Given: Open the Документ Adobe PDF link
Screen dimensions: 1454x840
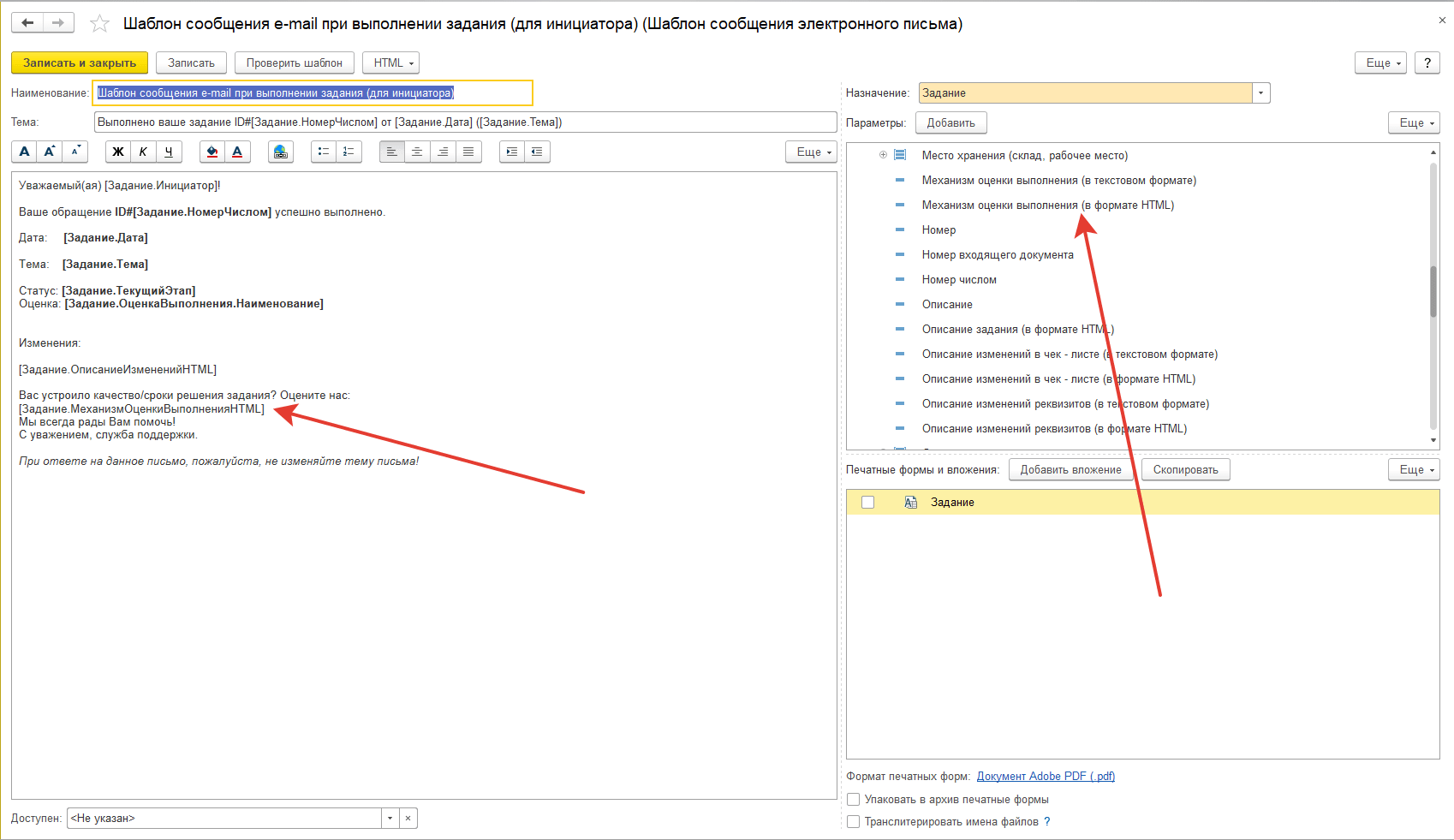Looking at the screenshot, I should coord(1046,777).
